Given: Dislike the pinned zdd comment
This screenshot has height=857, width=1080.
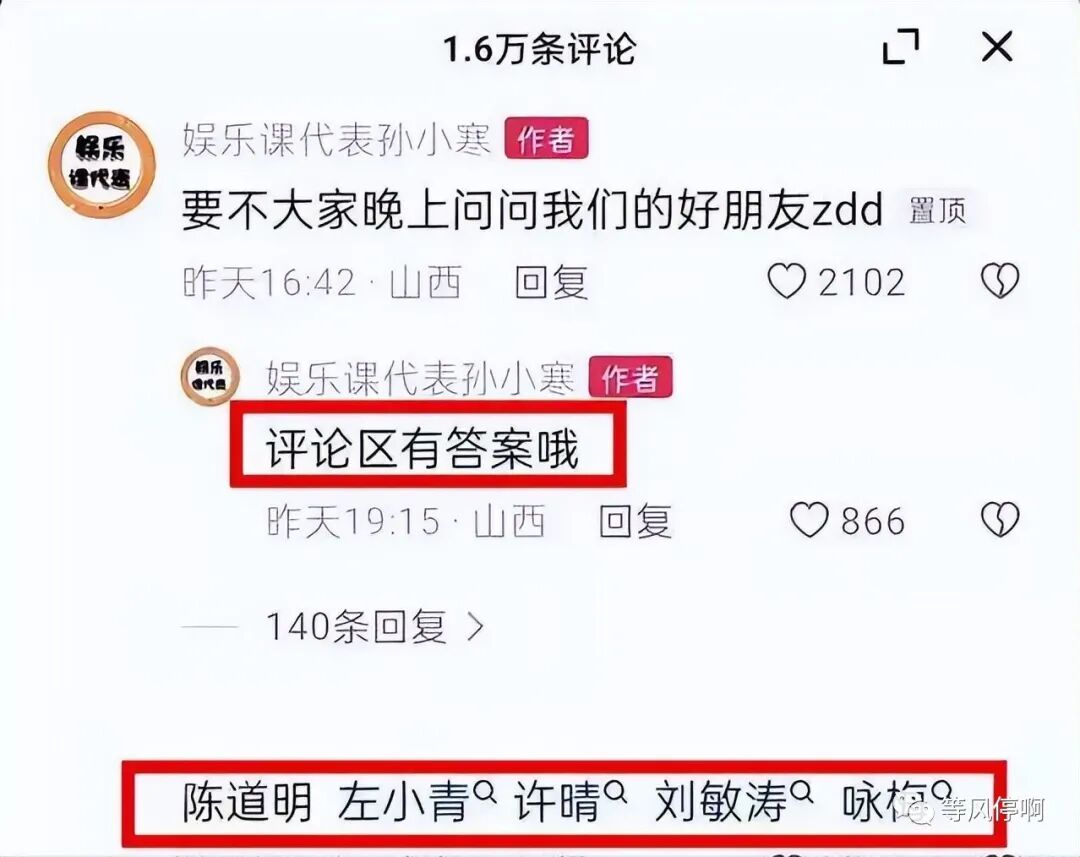Looking at the screenshot, I should (x=999, y=281).
